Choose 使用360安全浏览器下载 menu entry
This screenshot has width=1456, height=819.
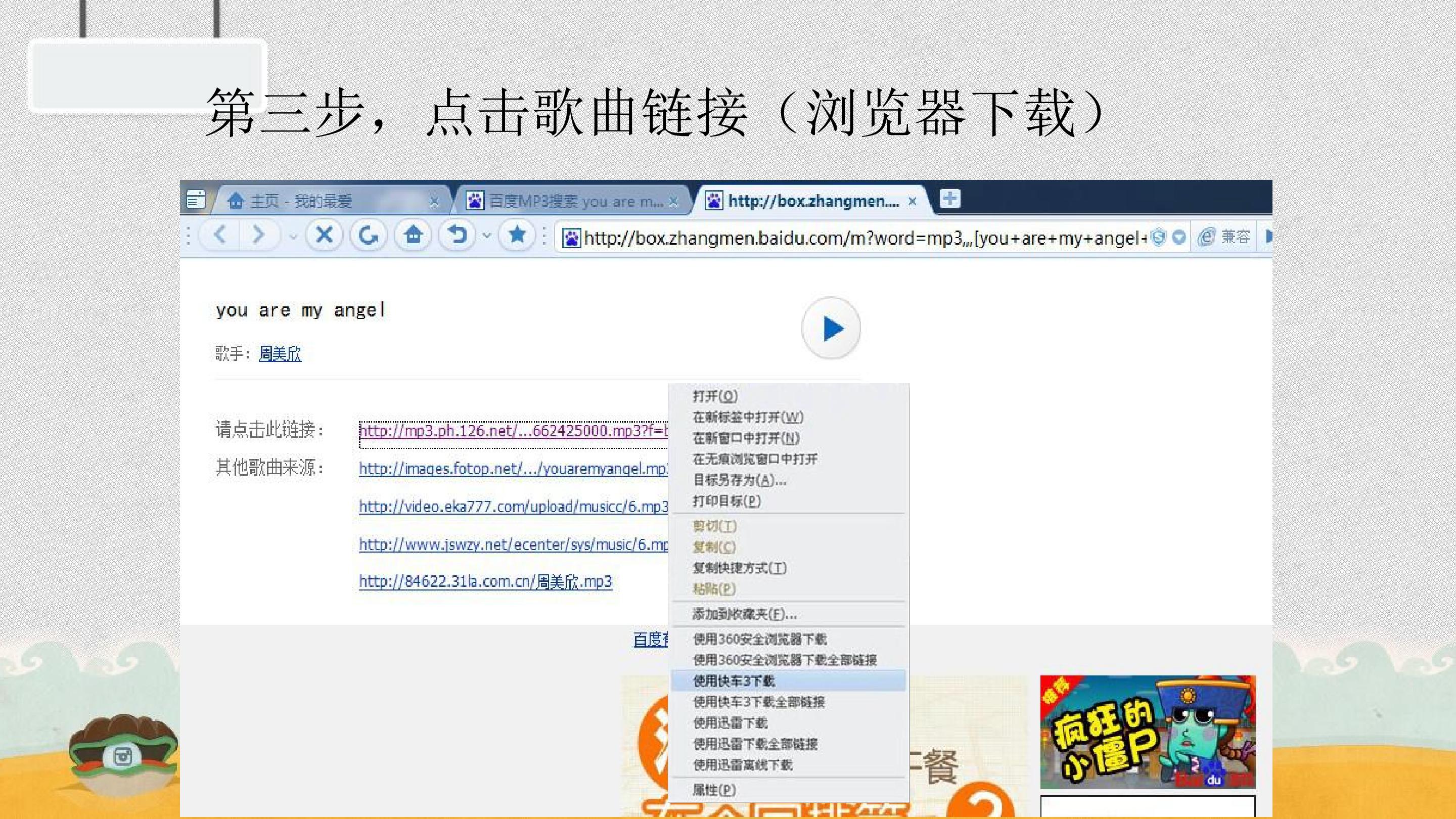[789, 639]
